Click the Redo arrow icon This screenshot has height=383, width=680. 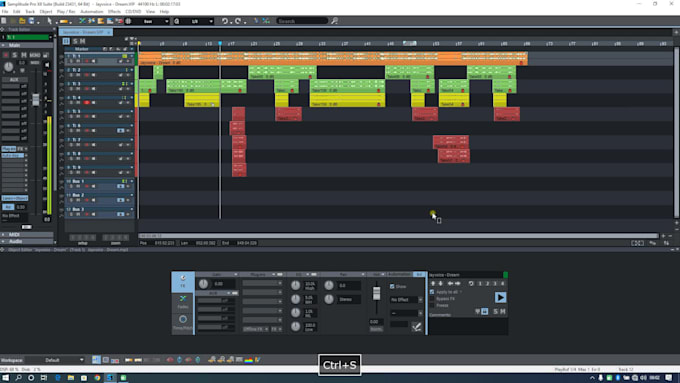[238, 21]
